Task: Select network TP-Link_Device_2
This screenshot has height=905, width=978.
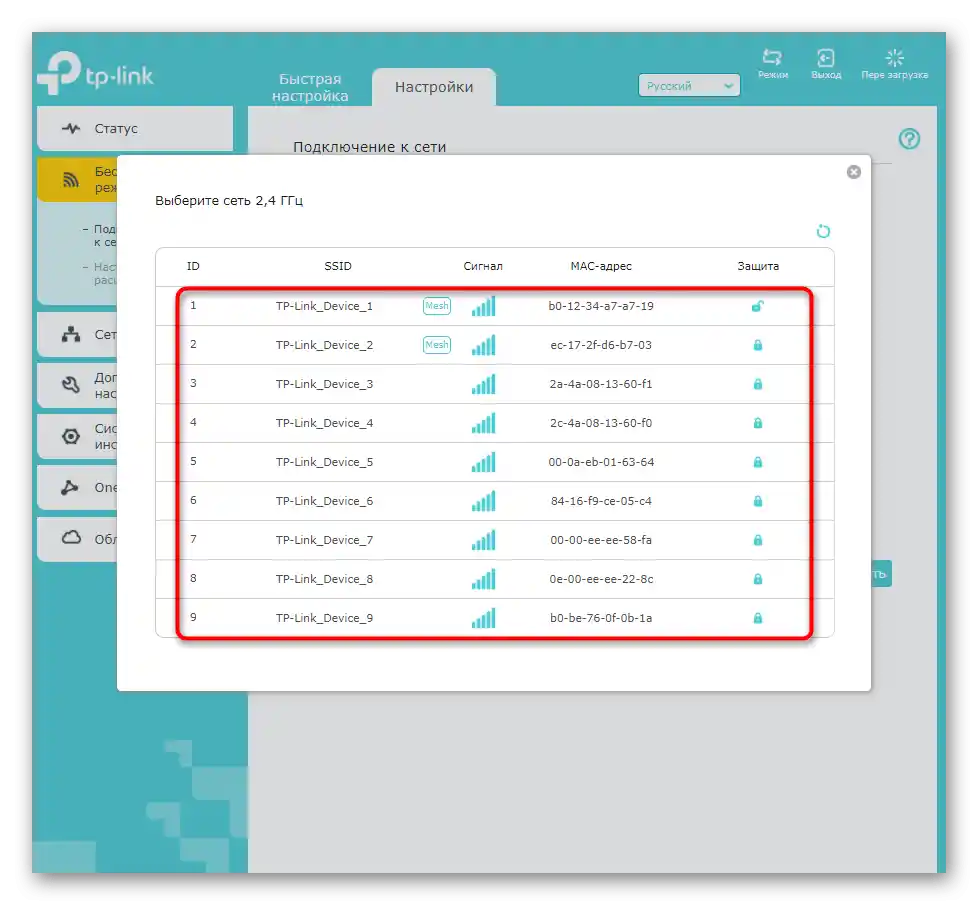Action: coord(495,345)
